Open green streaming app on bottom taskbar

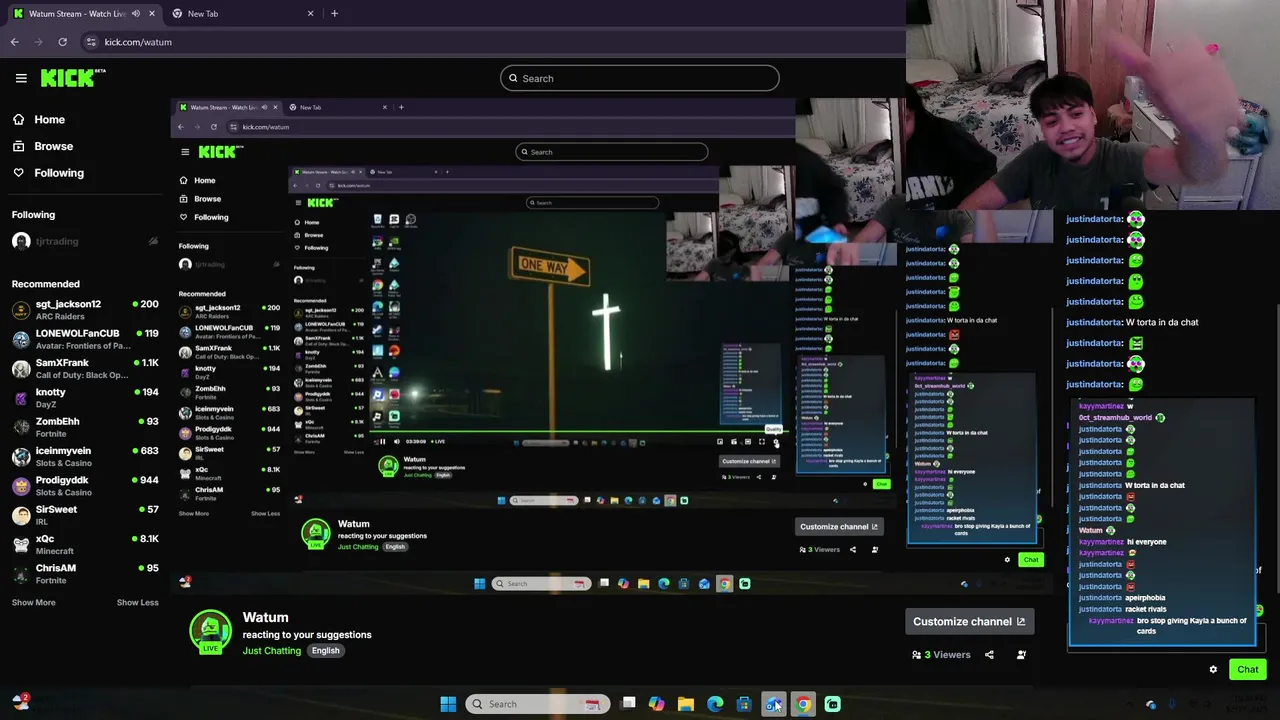pyautogui.click(x=832, y=704)
